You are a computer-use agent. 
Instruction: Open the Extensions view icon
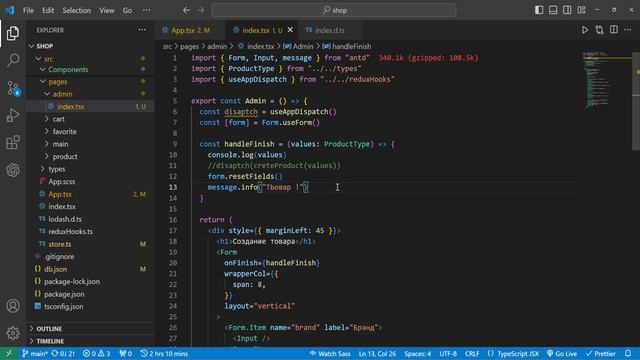[13, 142]
